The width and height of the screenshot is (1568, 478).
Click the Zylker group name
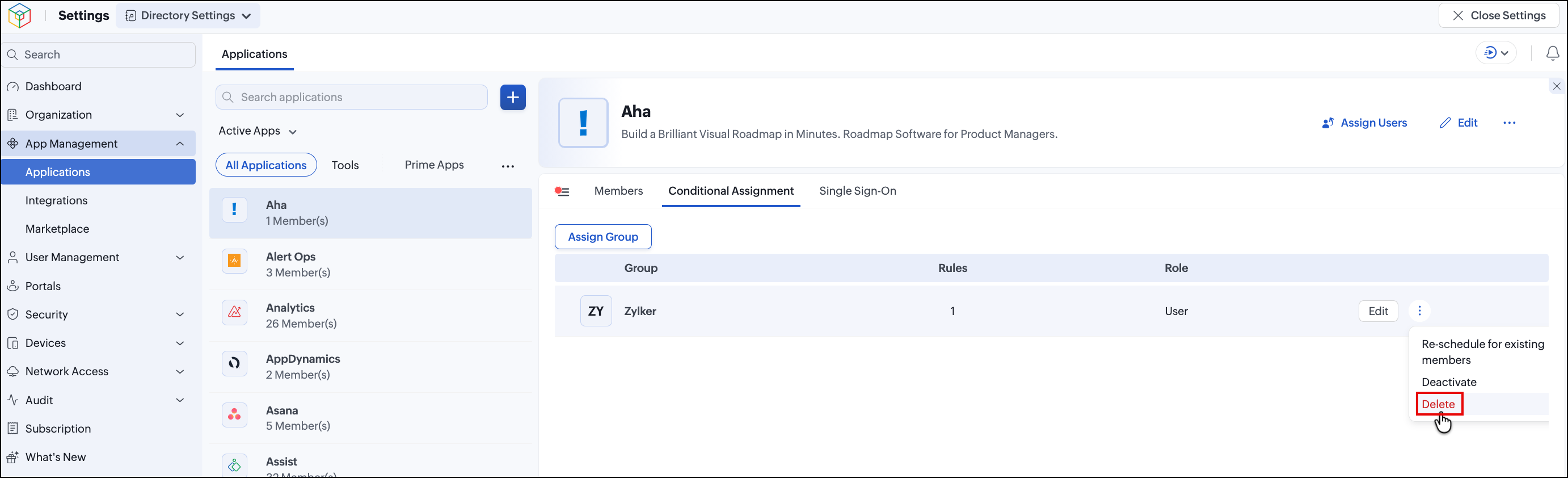[x=640, y=311]
